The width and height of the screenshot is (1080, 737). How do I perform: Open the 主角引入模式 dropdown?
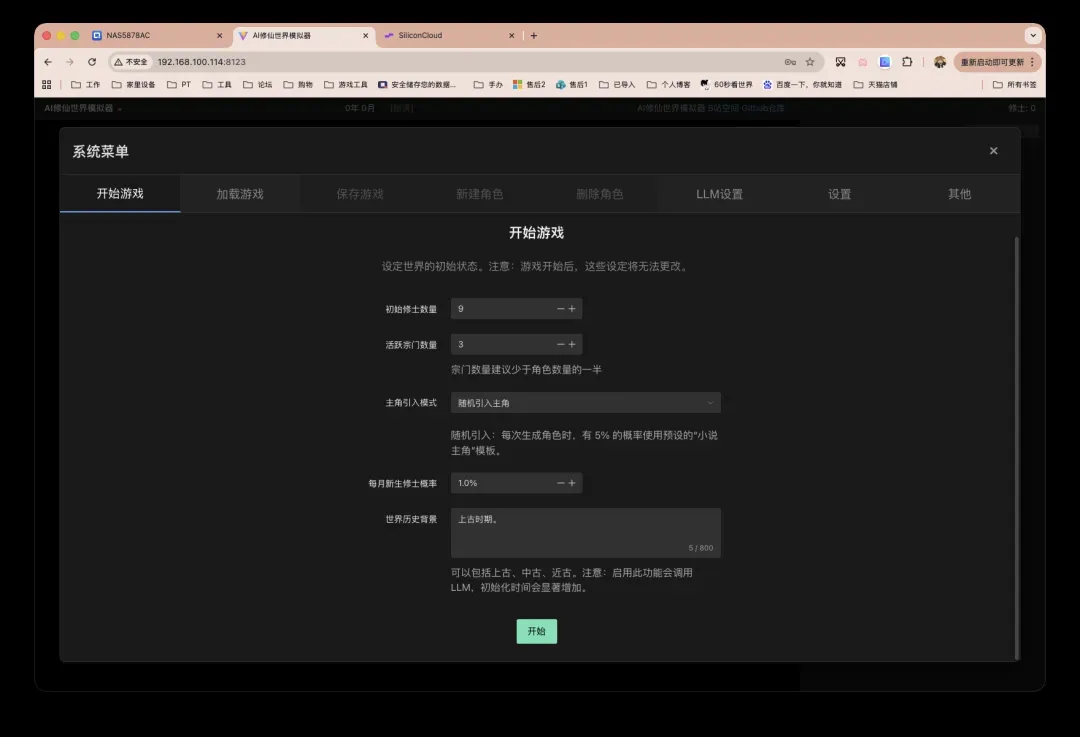(585, 403)
